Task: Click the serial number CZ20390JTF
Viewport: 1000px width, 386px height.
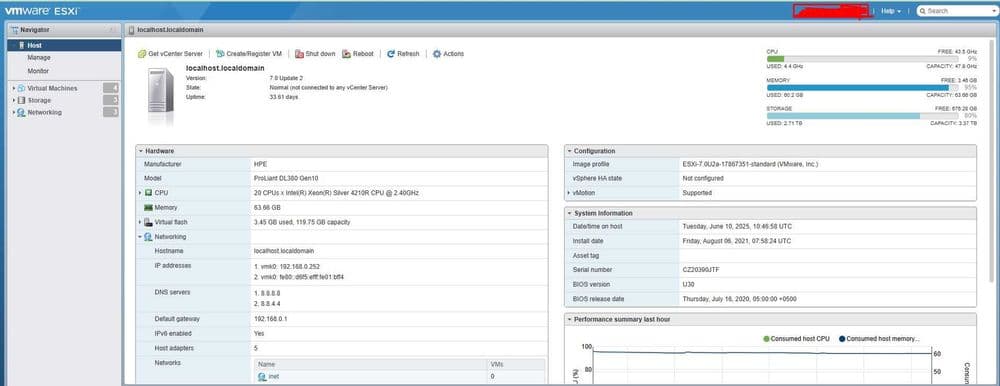Action: (702, 270)
